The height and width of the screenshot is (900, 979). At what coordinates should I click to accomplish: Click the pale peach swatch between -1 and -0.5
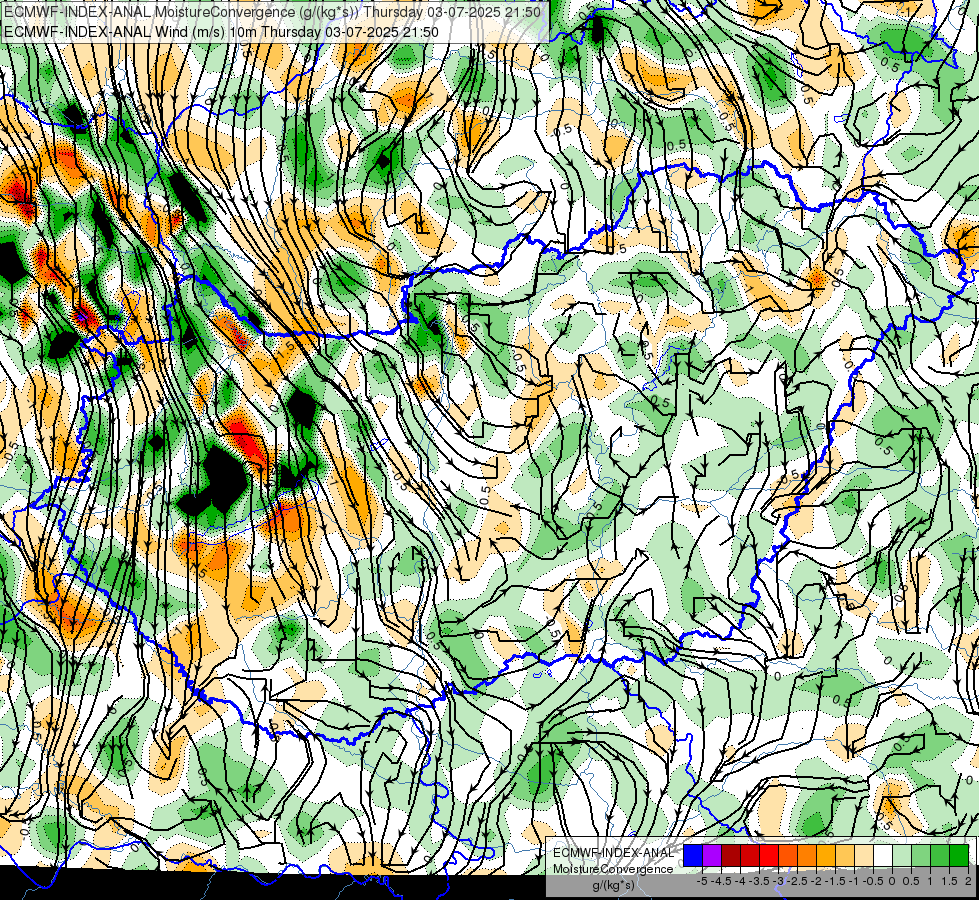point(864,855)
